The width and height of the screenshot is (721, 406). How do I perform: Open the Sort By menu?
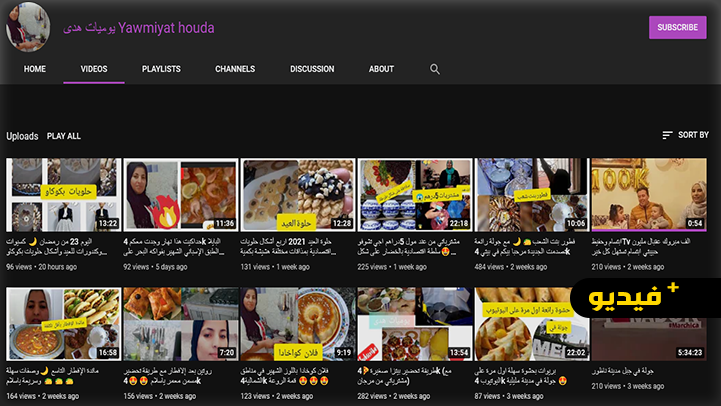point(685,135)
